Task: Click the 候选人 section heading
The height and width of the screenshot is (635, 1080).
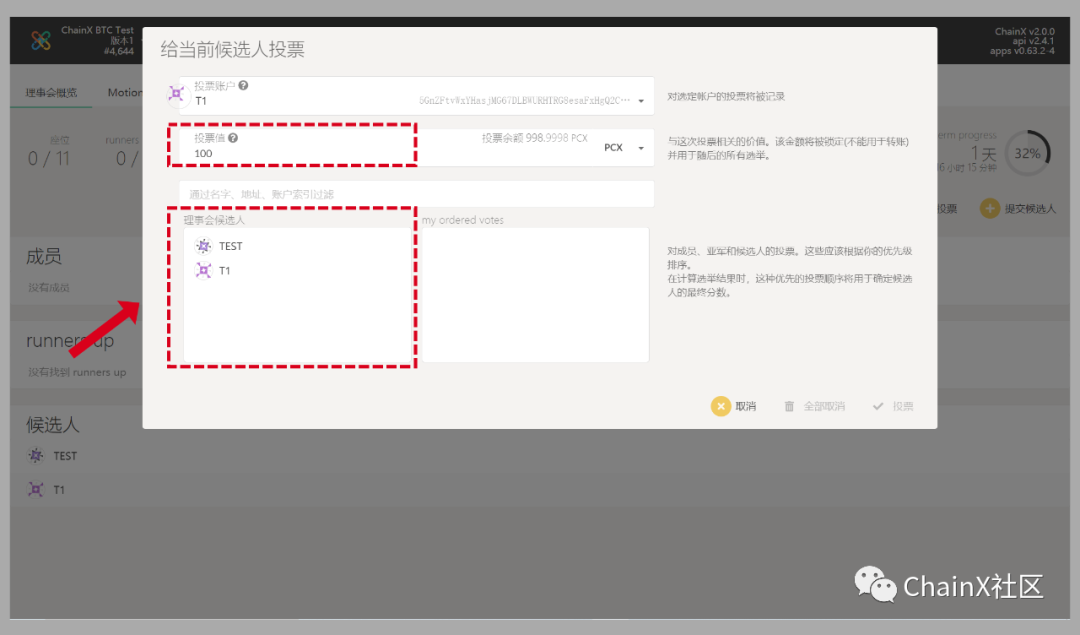Action: pyautogui.click(x=53, y=425)
